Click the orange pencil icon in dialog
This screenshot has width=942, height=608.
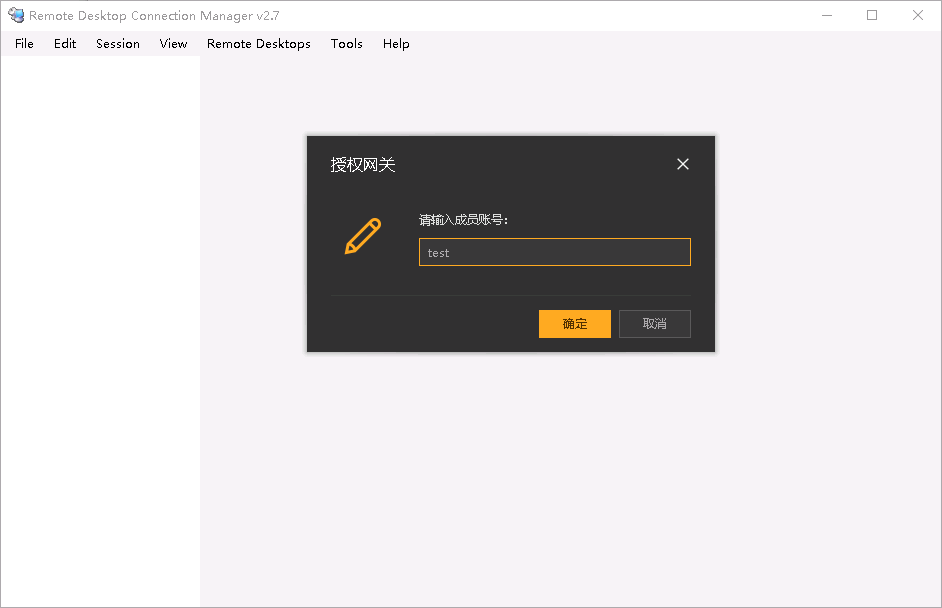coord(363,236)
